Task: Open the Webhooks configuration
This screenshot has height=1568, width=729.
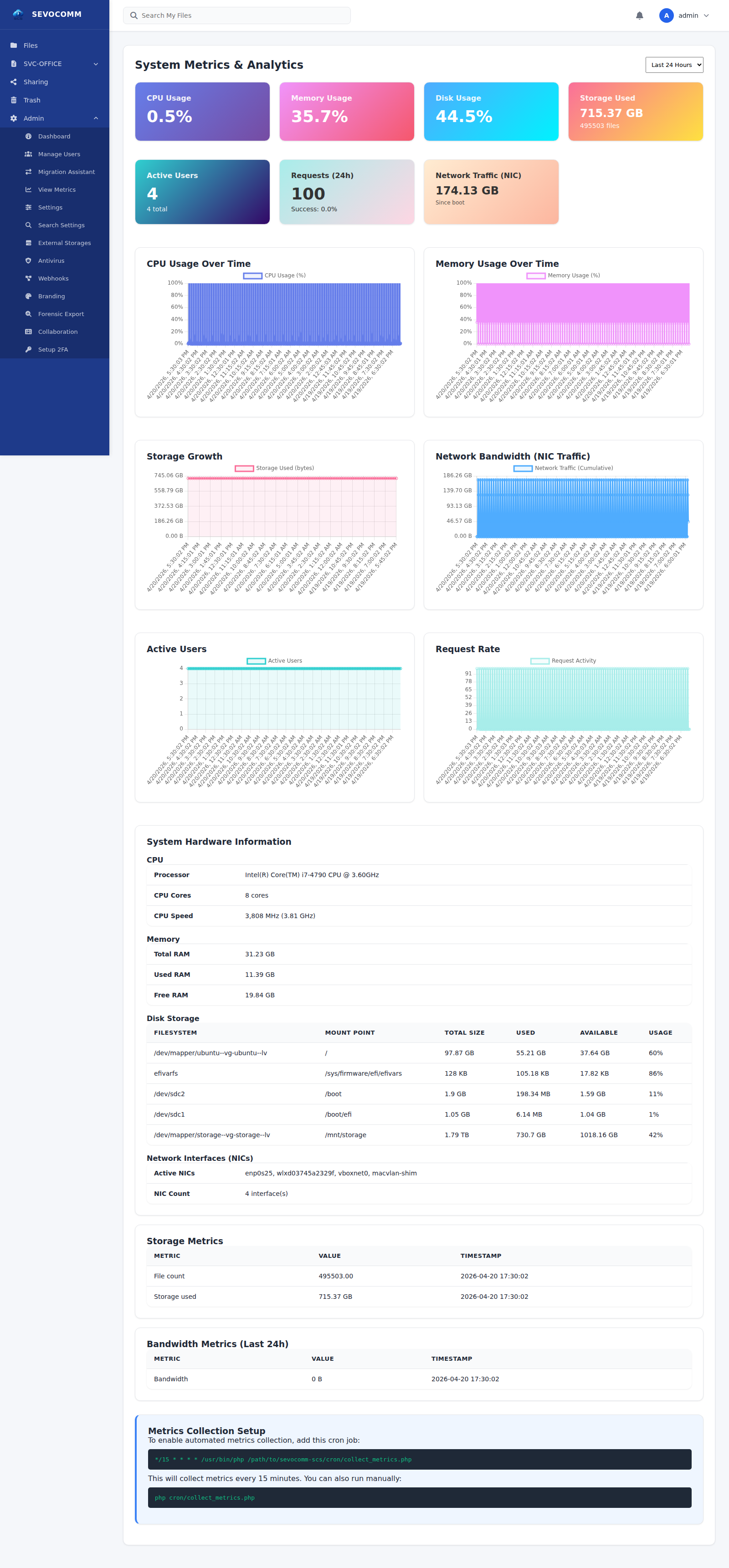Action: [53, 278]
